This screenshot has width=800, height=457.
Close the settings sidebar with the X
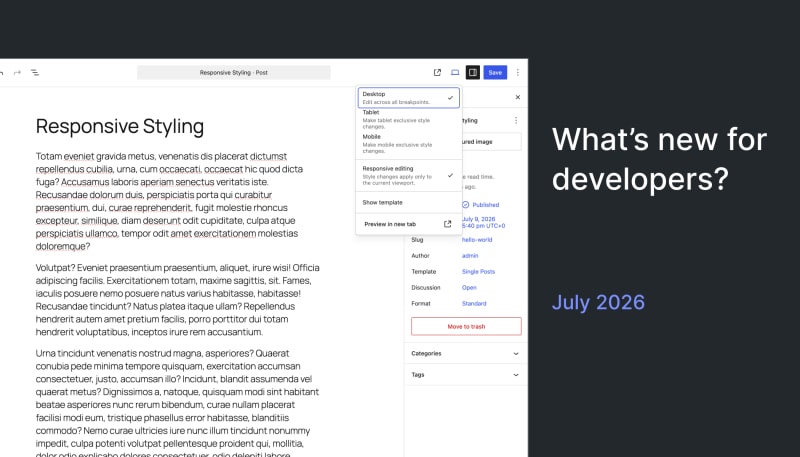tap(517, 97)
